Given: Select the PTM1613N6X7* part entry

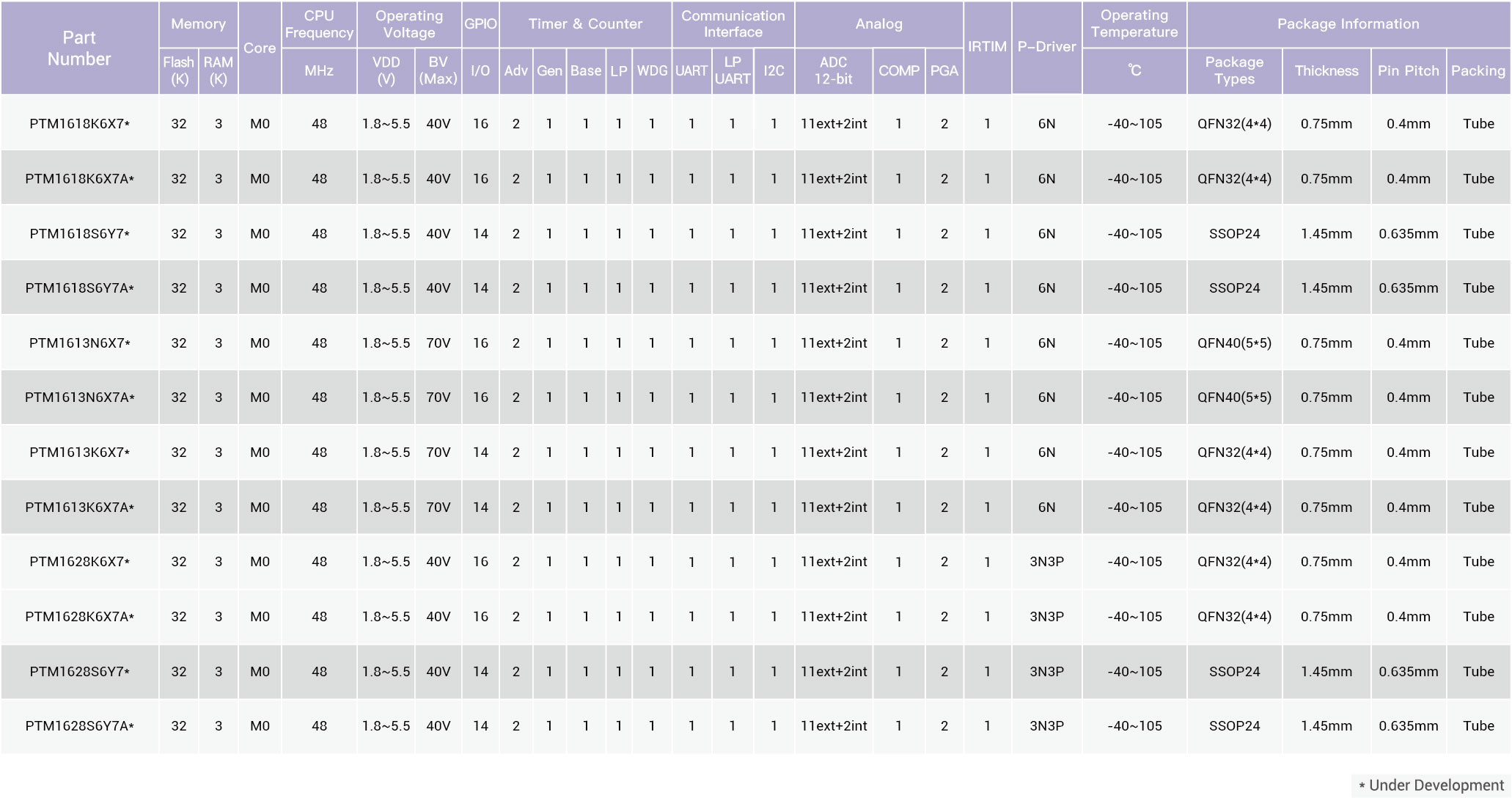Looking at the screenshot, I should pyautogui.click(x=79, y=343).
